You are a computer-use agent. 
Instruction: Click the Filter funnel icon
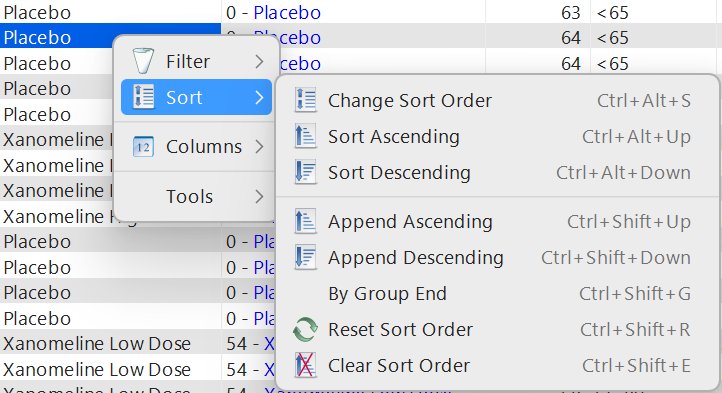click(143, 61)
